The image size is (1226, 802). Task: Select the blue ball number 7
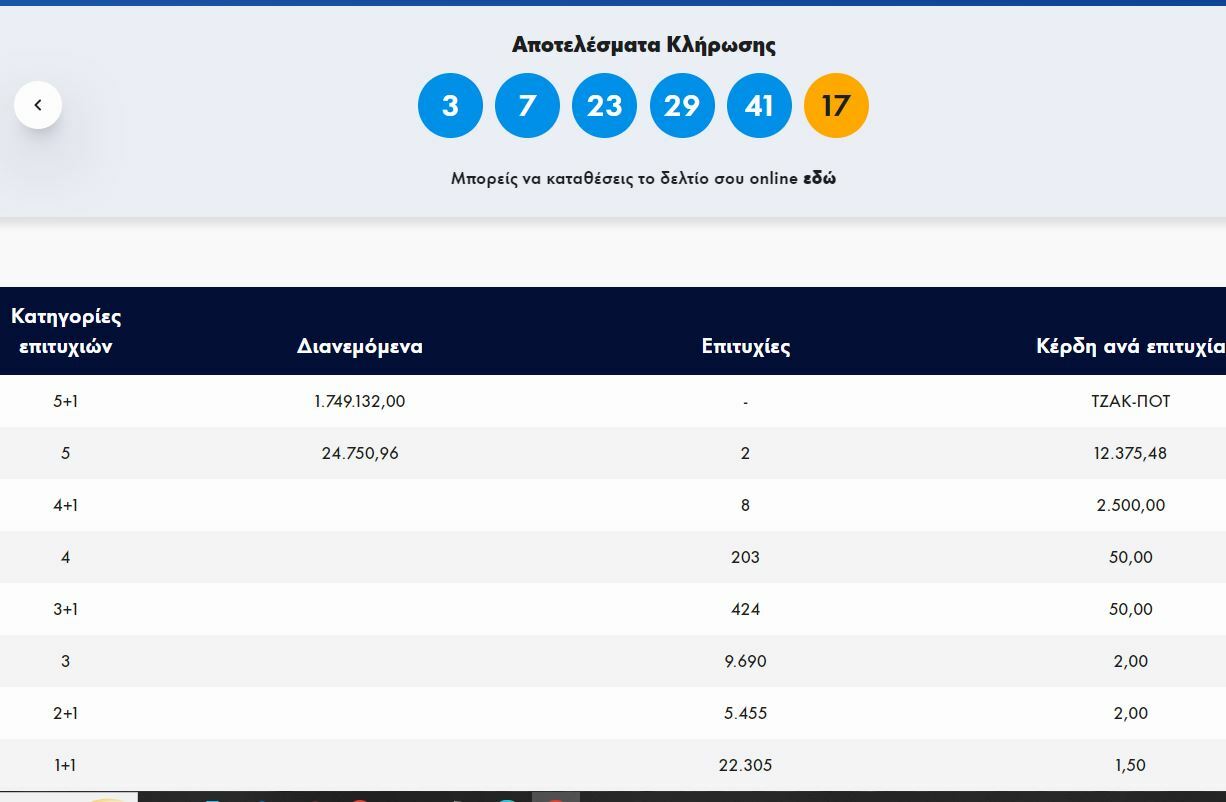[x=527, y=105]
